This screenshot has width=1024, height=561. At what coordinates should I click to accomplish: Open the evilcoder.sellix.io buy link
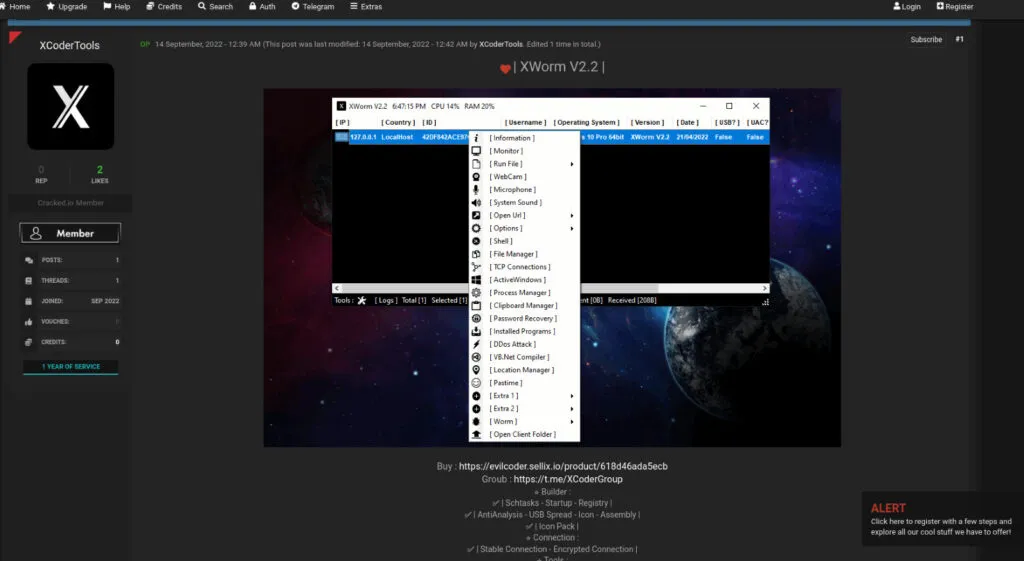pyautogui.click(x=563, y=466)
